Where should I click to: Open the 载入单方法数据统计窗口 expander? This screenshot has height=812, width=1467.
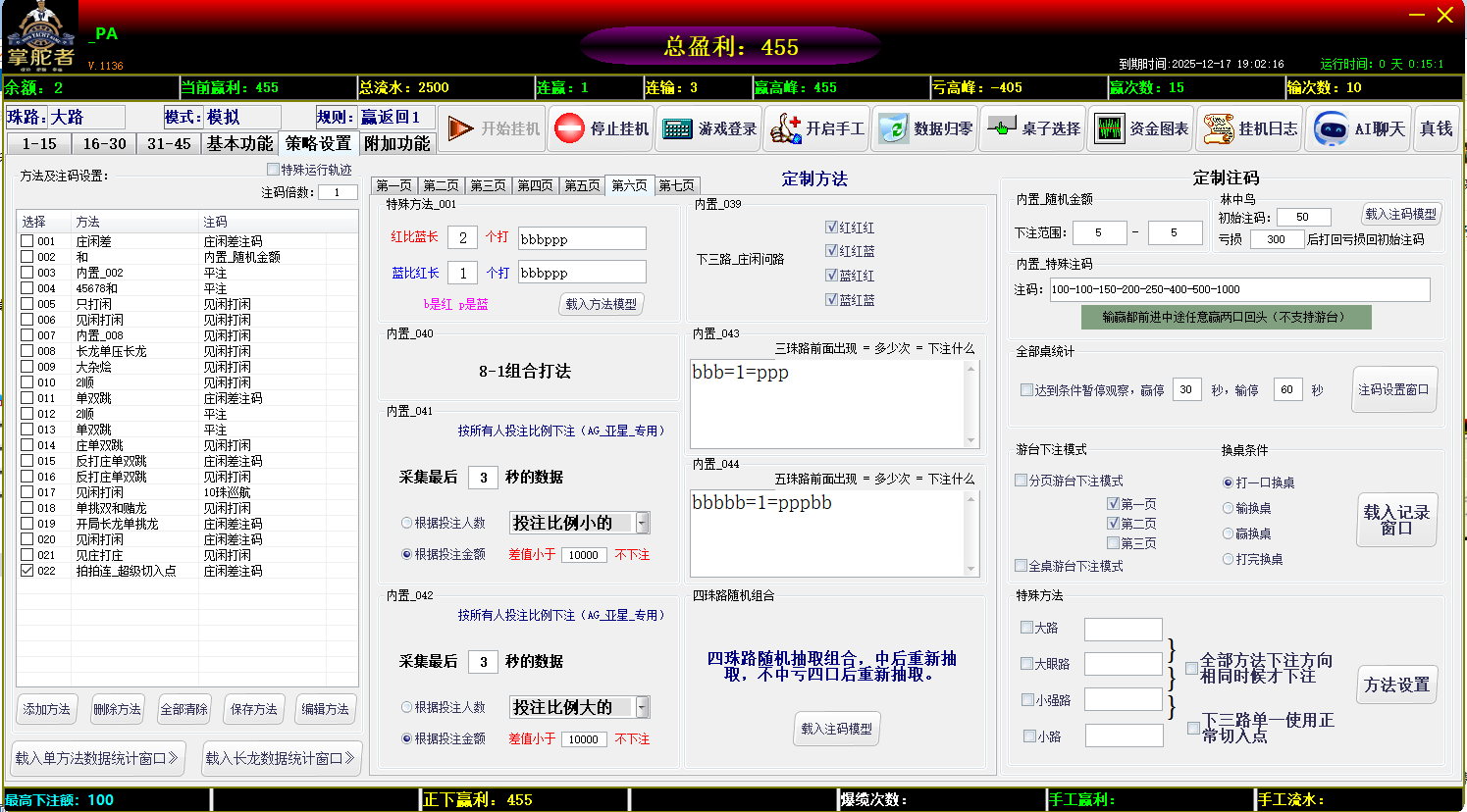point(97,758)
